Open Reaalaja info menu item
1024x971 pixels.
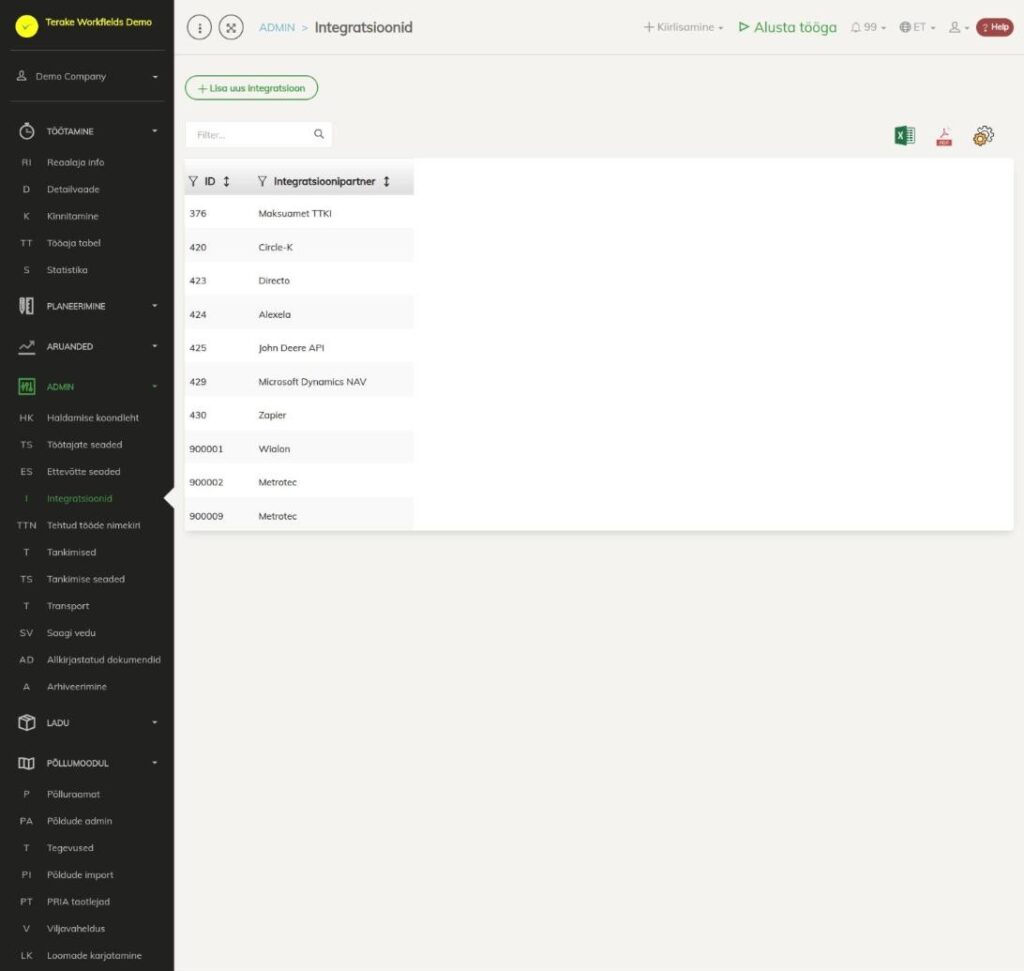tap(75, 163)
